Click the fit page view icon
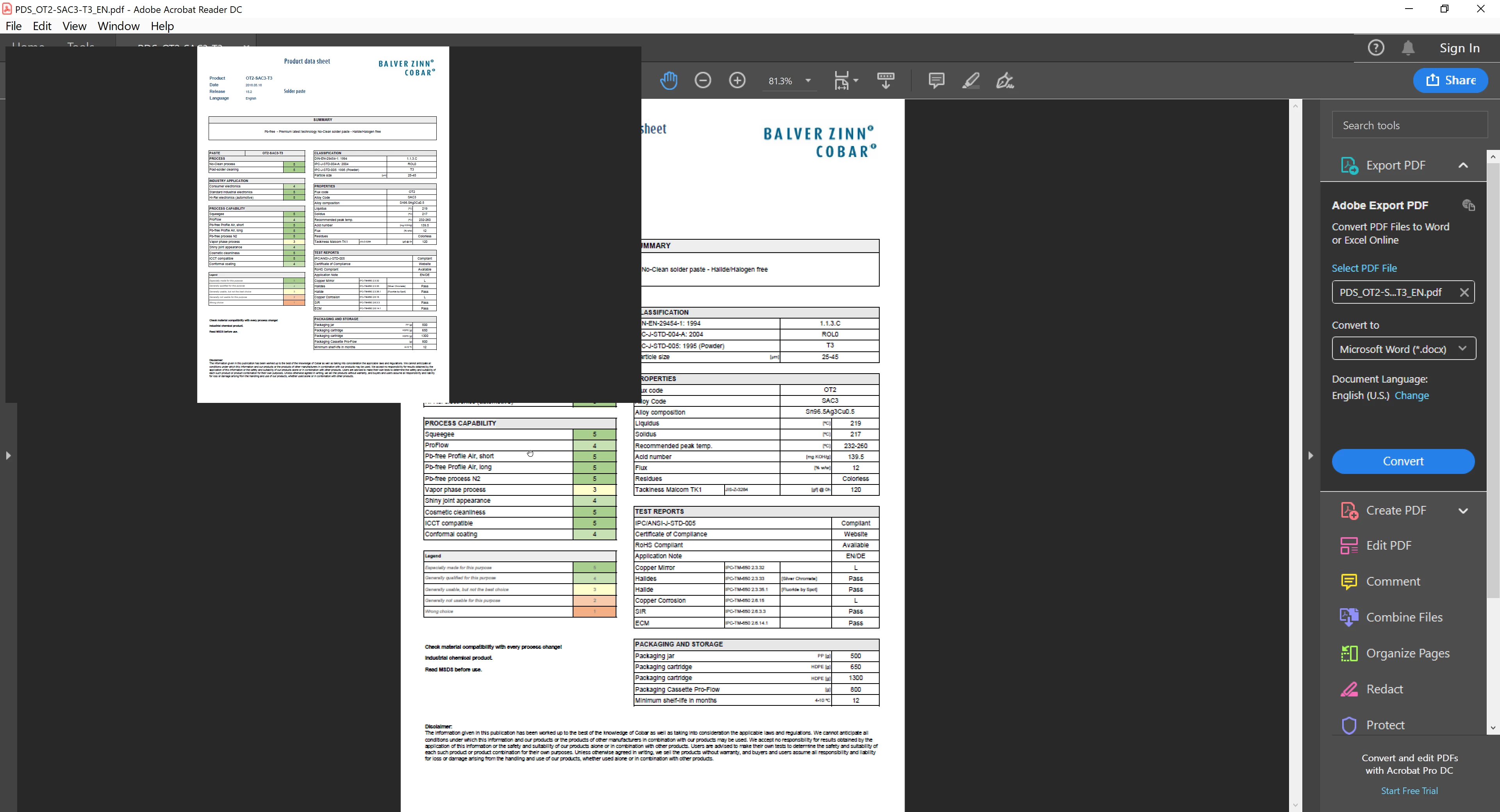Image resolution: width=1500 pixels, height=812 pixels. click(841, 80)
